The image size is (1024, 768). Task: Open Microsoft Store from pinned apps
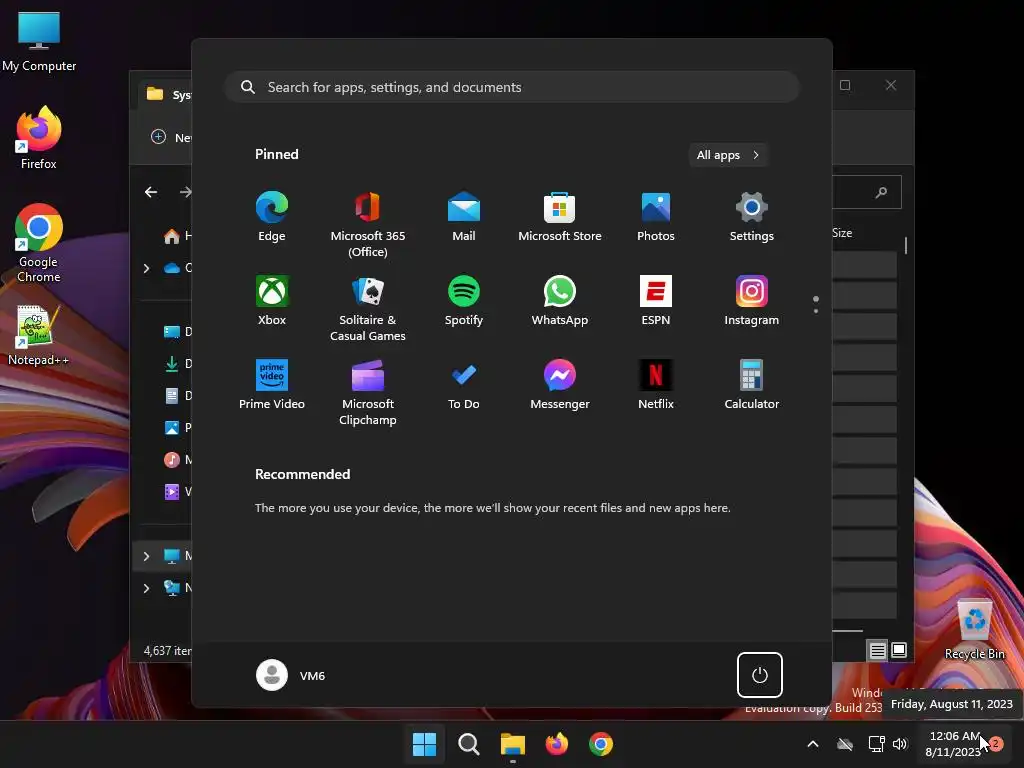pyautogui.click(x=560, y=217)
